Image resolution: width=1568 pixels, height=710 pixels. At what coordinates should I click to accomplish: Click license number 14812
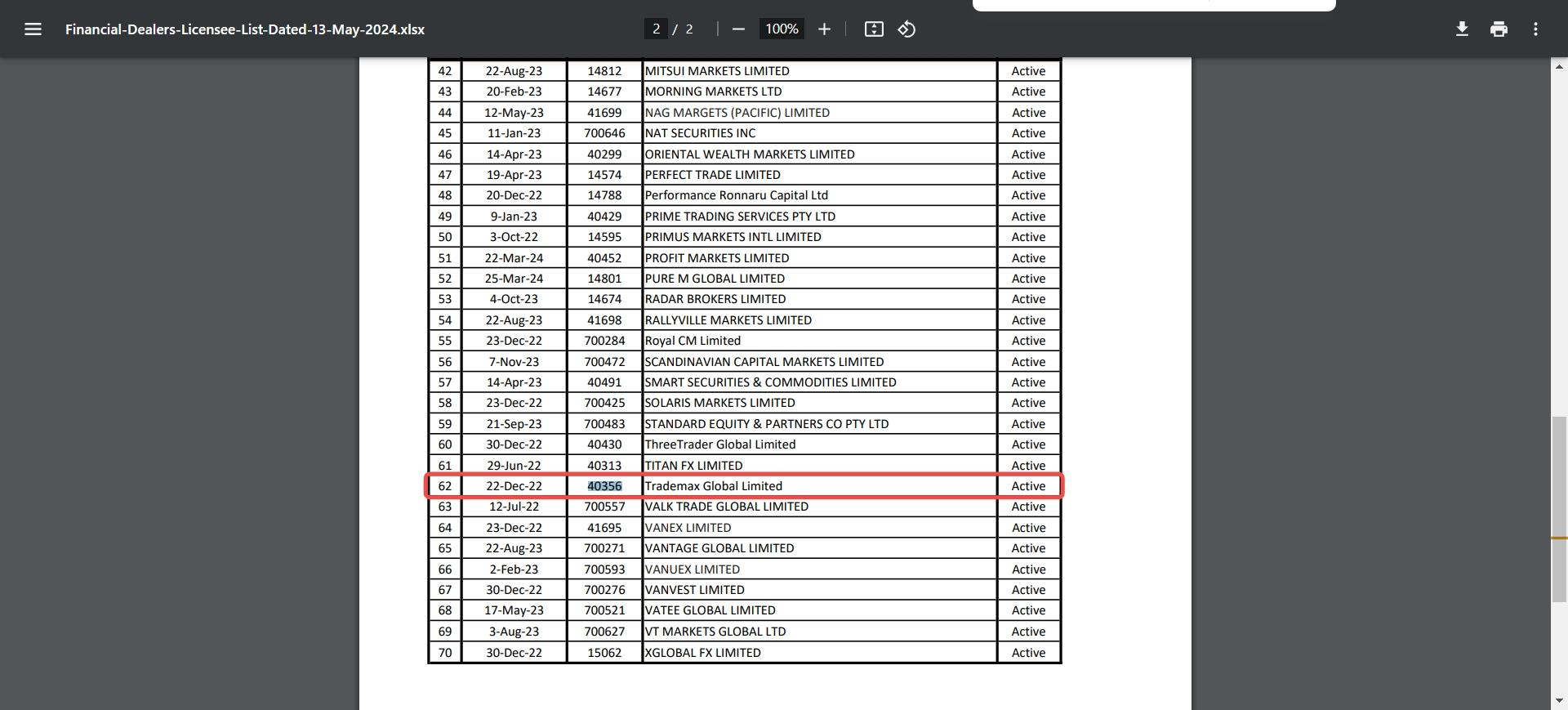(x=604, y=71)
